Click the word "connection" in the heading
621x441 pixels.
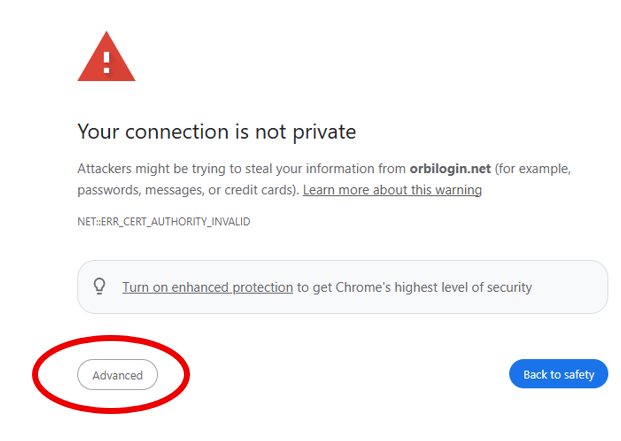tap(177, 132)
